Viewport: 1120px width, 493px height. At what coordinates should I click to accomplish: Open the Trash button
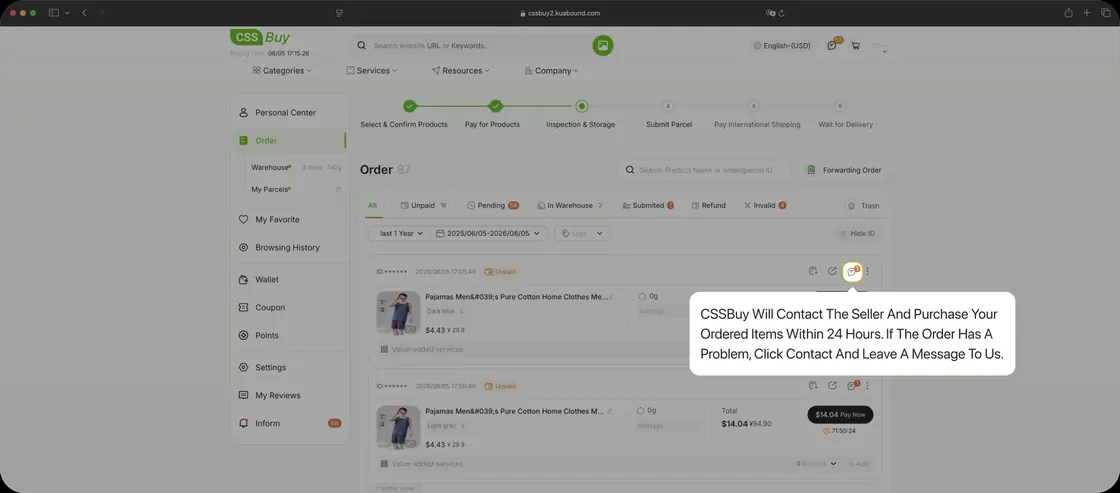click(x=864, y=205)
